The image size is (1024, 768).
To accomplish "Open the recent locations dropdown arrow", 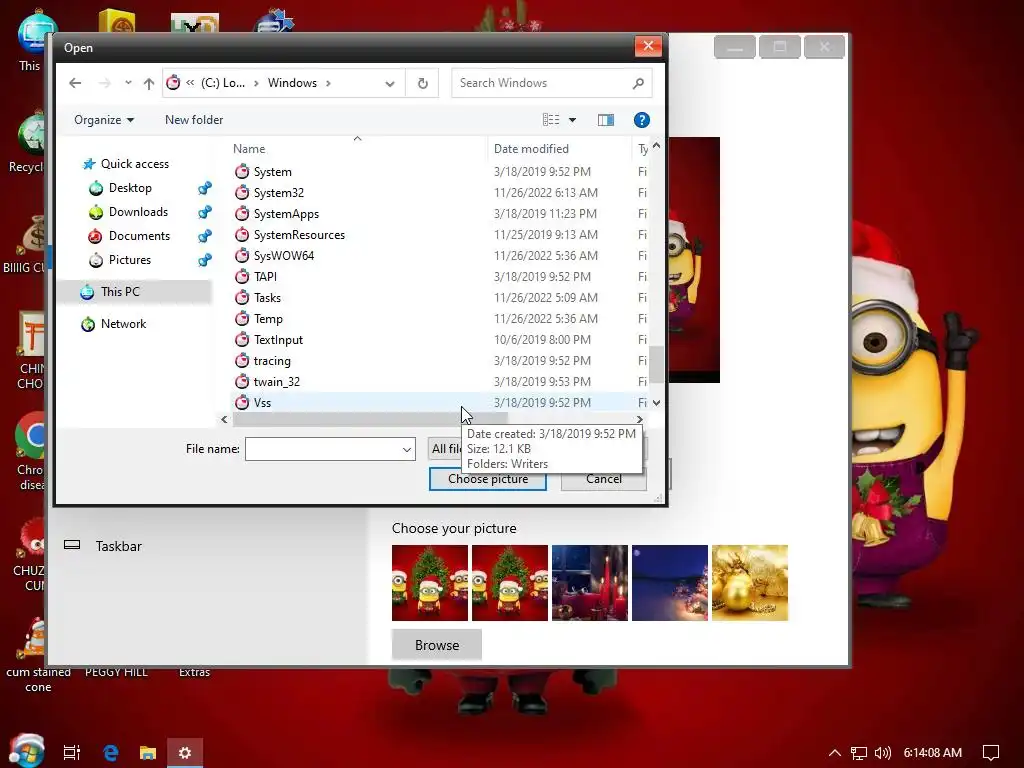I will click(128, 83).
